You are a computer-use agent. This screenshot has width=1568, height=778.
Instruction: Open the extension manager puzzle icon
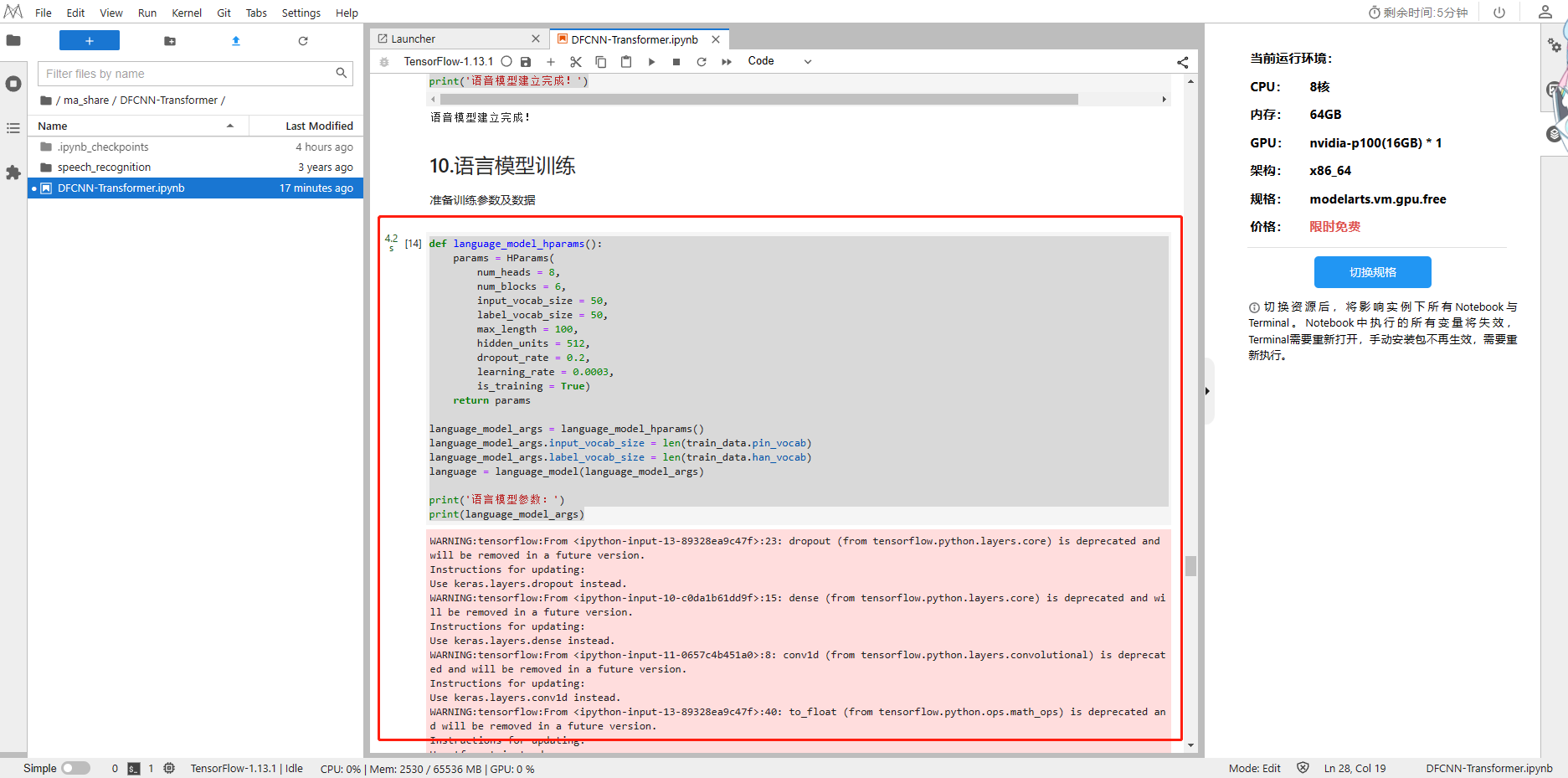pos(13,173)
